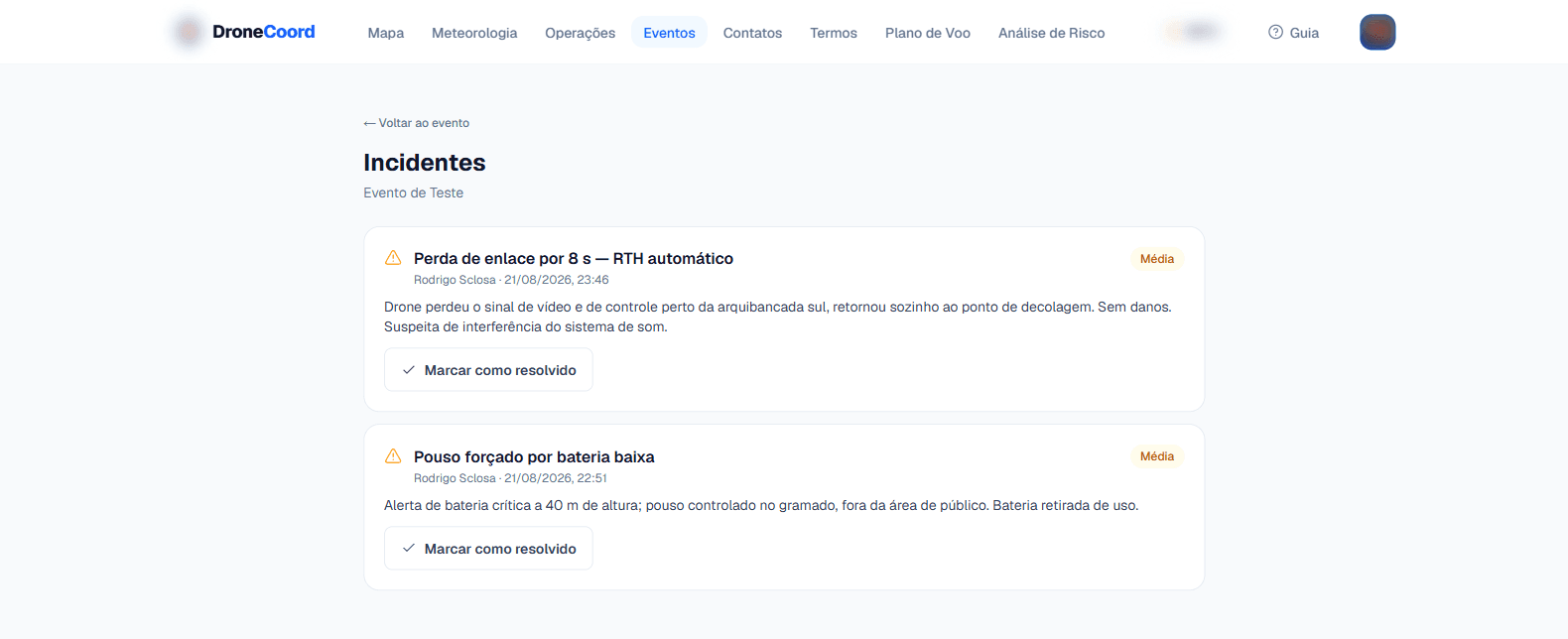
Task: Open Plano de Voo
Action: pyautogui.click(x=928, y=33)
